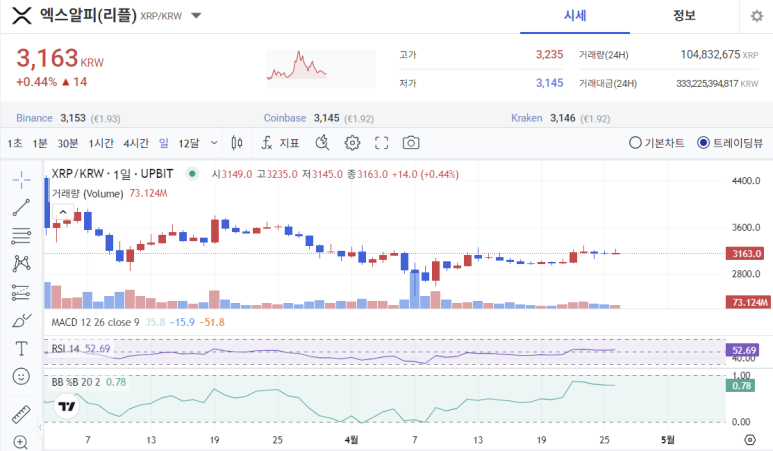Select the 일 daily interval
Viewport: 773px width, 451px height.
pyautogui.click(x=164, y=143)
